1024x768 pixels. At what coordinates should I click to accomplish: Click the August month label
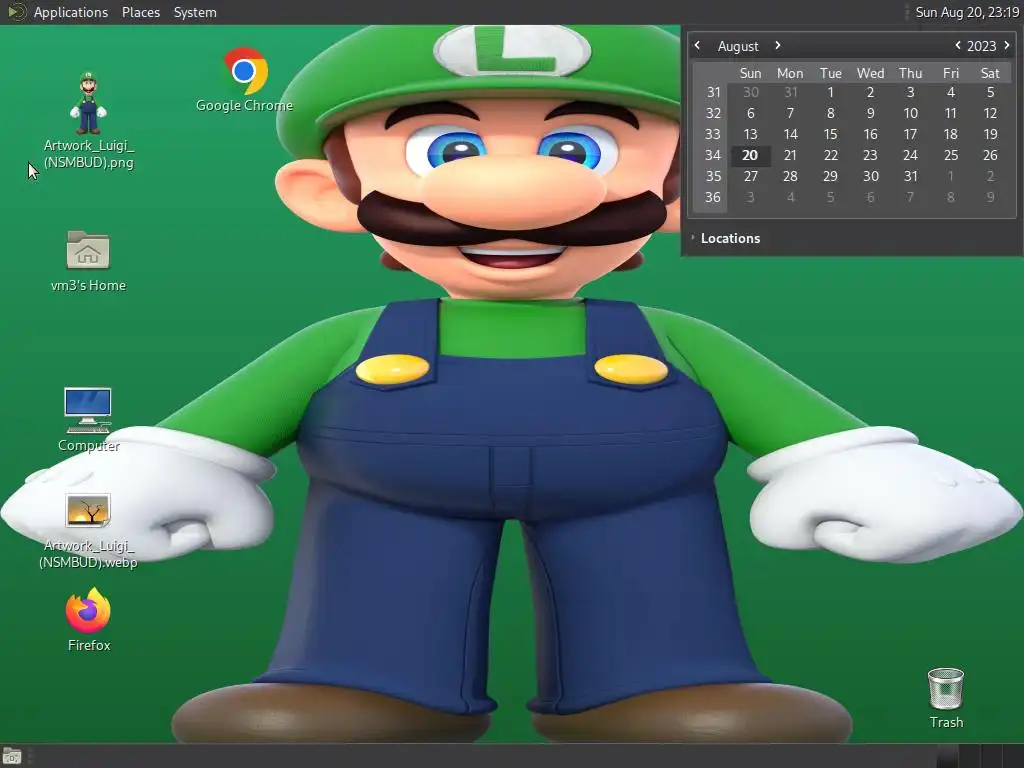(x=738, y=46)
